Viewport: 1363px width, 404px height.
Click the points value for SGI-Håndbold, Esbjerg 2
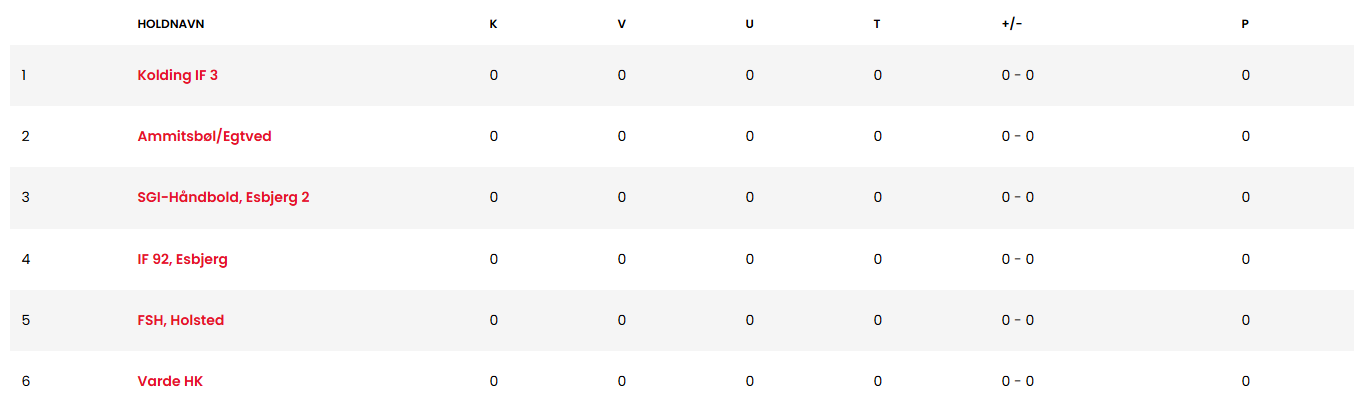[x=1246, y=197]
